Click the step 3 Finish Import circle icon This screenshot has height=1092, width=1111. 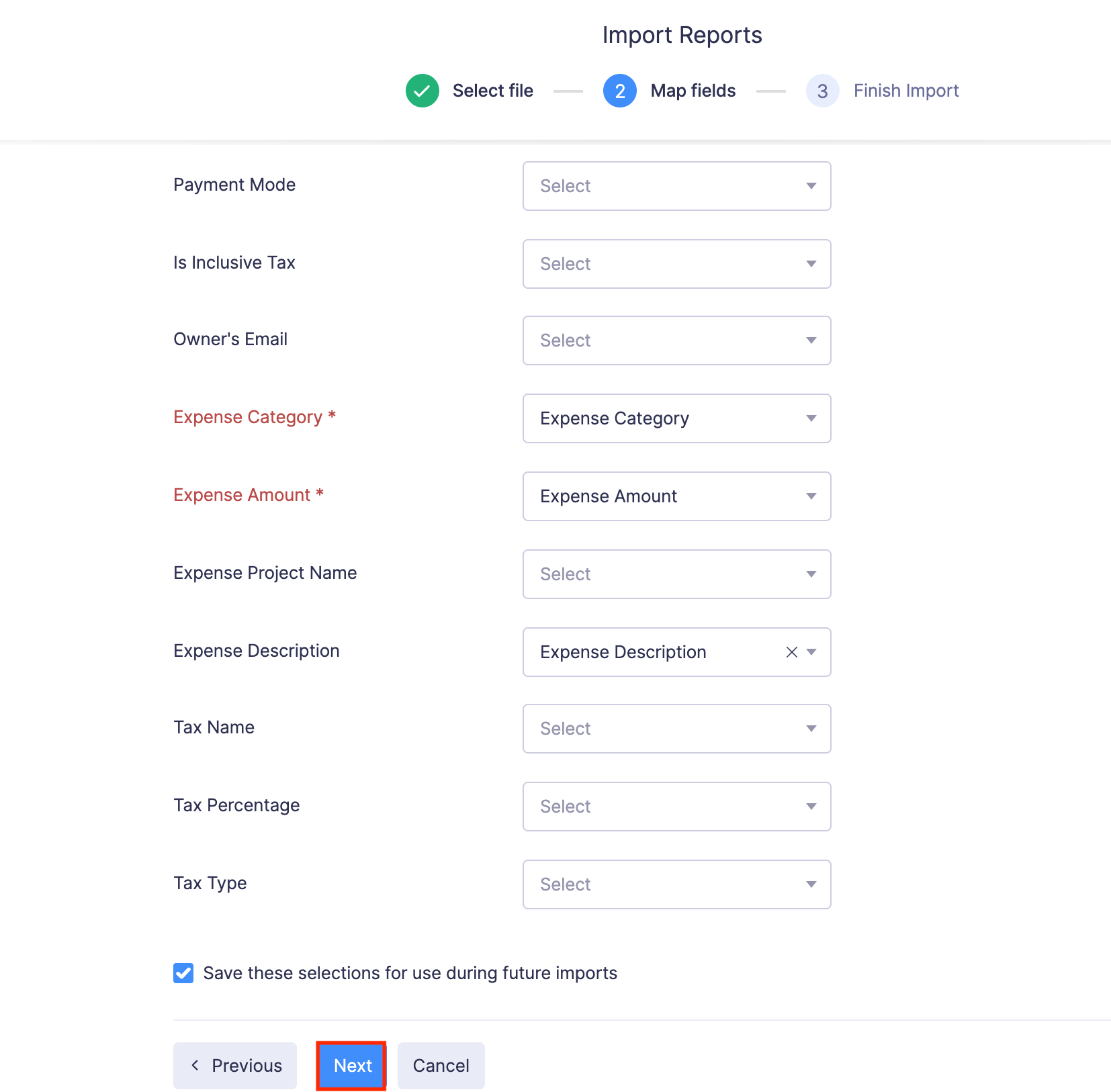click(x=822, y=90)
